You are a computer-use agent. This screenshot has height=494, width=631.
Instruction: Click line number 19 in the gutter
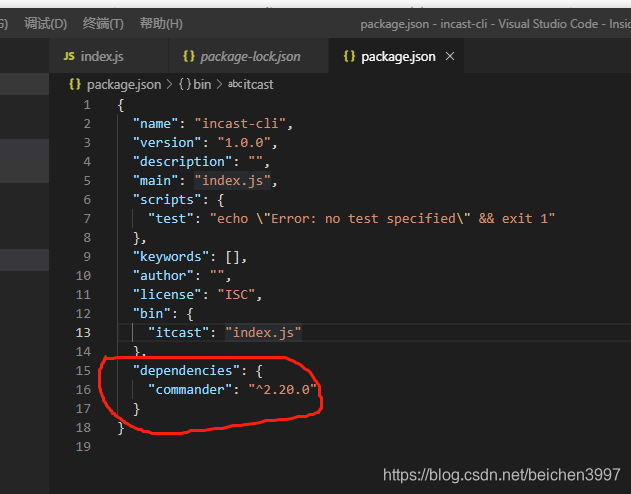coord(83,447)
